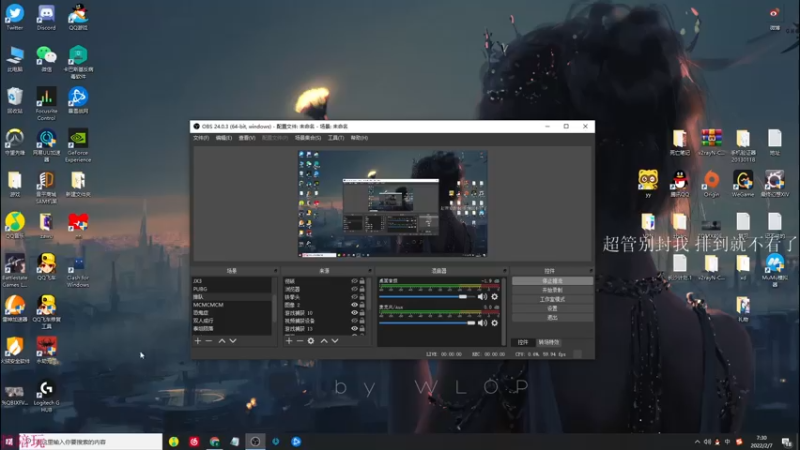Toggle visibility of the 视频捕获设备 source
This screenshot has width=800, height=450.
pos(354,321)
